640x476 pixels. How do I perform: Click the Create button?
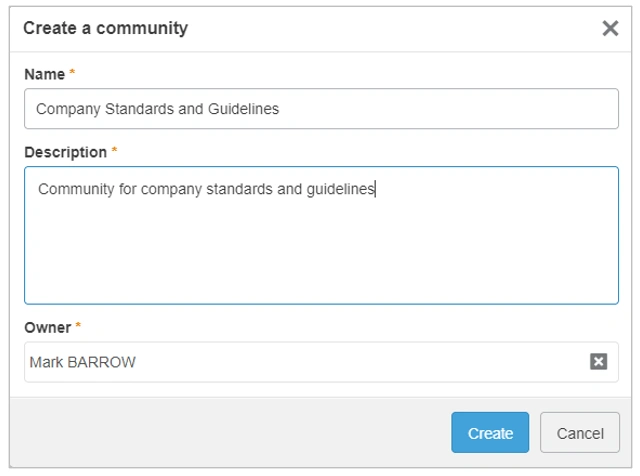coord(490,433)
